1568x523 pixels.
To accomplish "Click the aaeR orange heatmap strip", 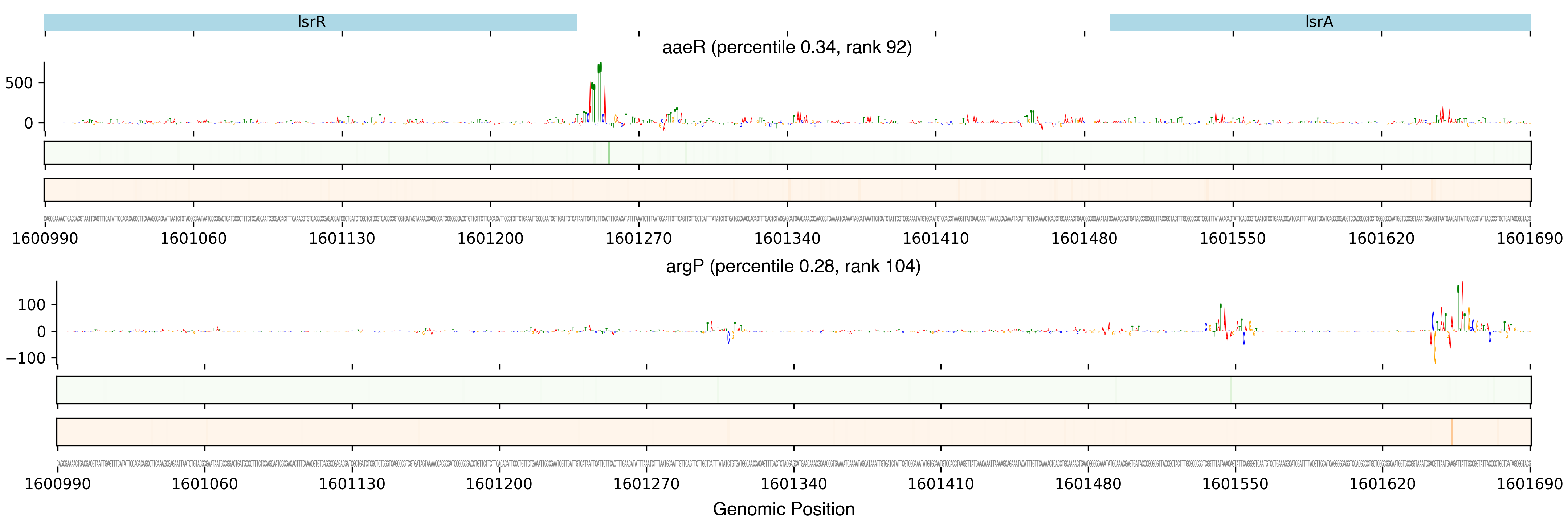I will point(787,190).
